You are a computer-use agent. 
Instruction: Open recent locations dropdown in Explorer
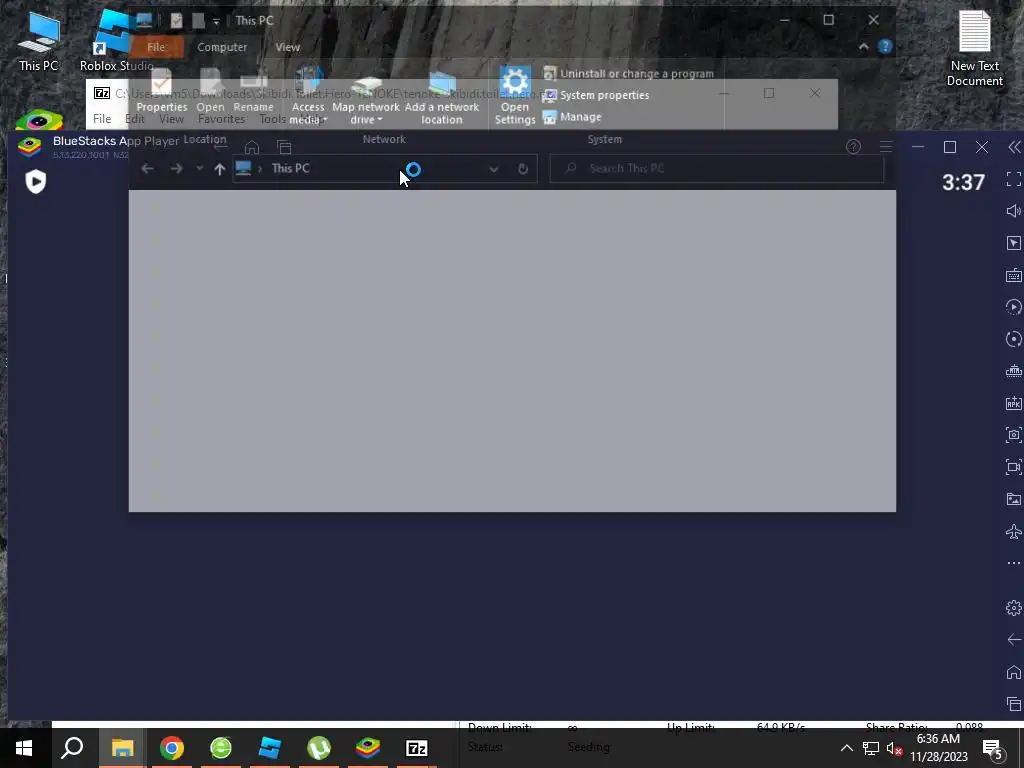click(199, 168)
